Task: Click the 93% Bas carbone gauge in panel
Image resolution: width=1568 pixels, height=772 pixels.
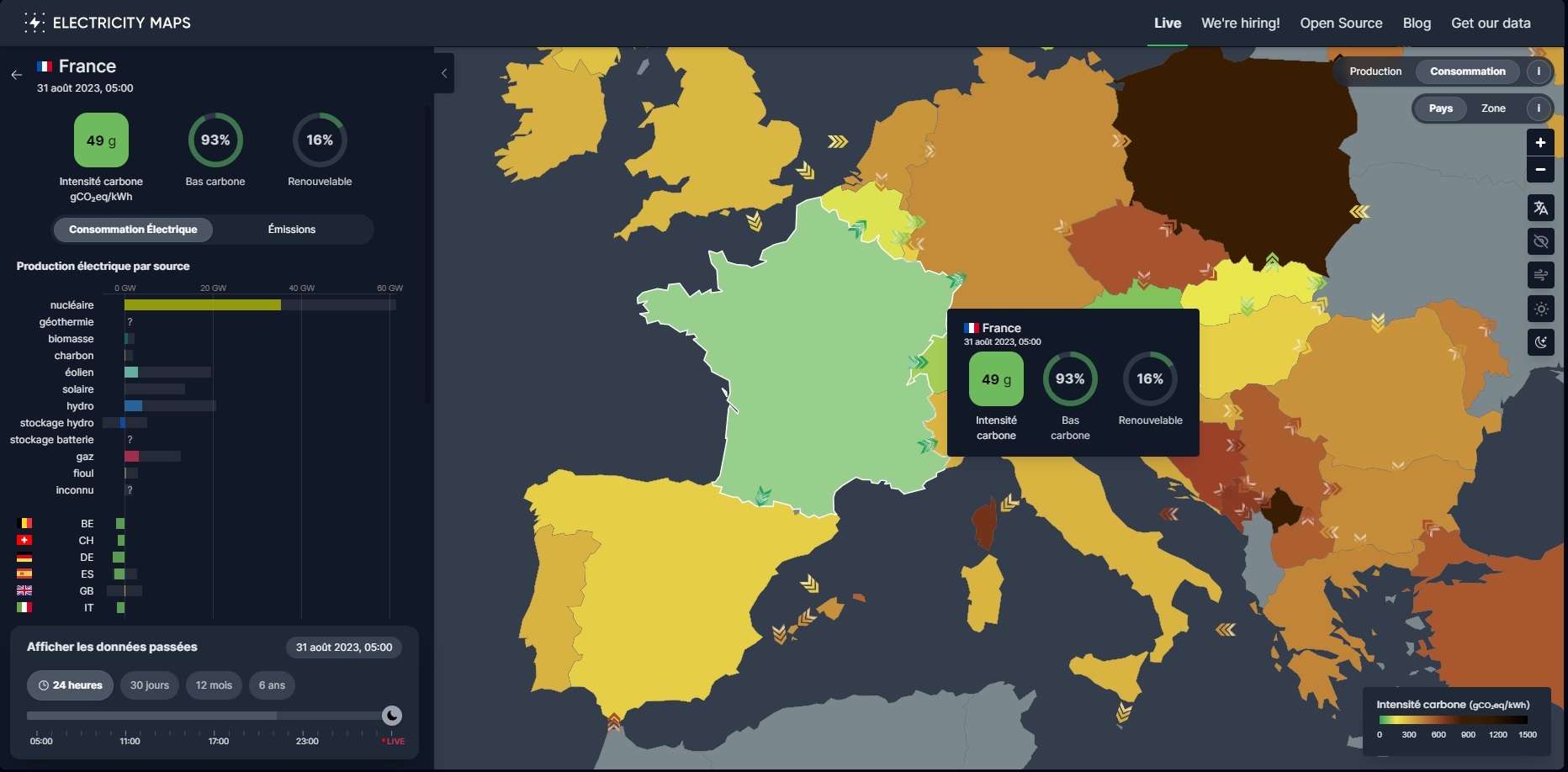Action: point(215,140)
